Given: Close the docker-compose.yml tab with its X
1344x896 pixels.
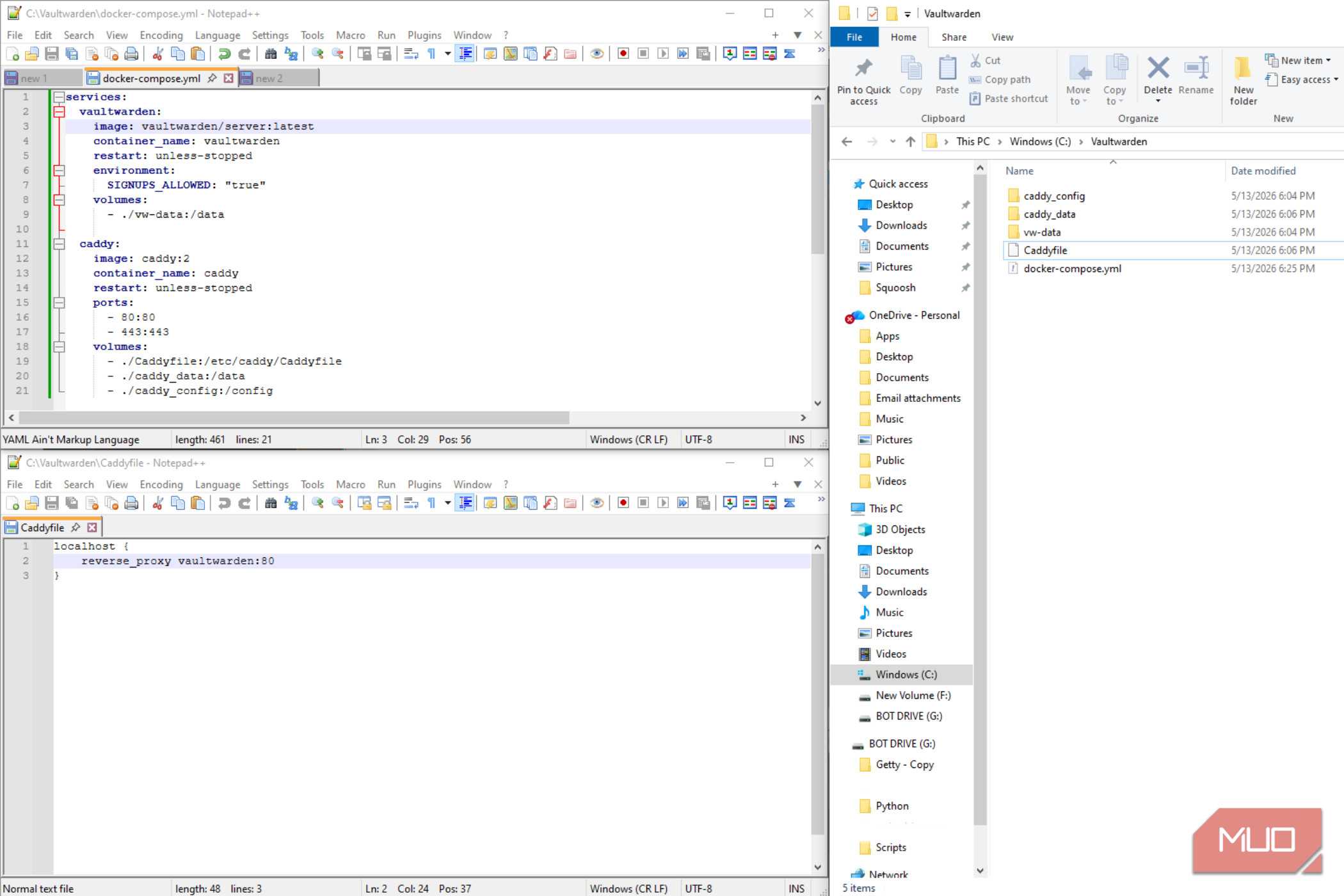Looking at the screenshot, I should point(228,78).
